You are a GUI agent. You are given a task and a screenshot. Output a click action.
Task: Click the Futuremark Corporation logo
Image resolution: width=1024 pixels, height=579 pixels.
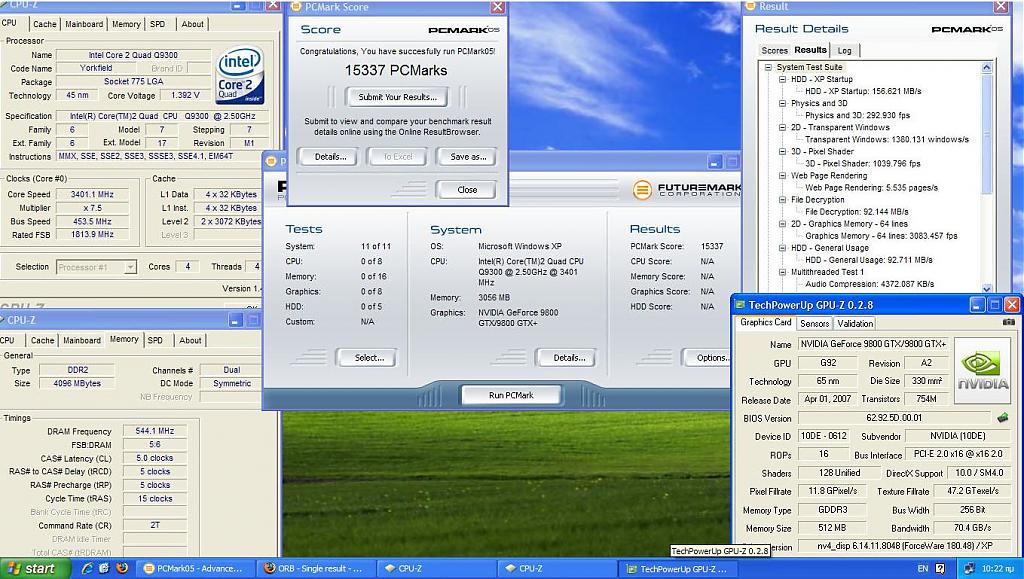pos(686,190)
